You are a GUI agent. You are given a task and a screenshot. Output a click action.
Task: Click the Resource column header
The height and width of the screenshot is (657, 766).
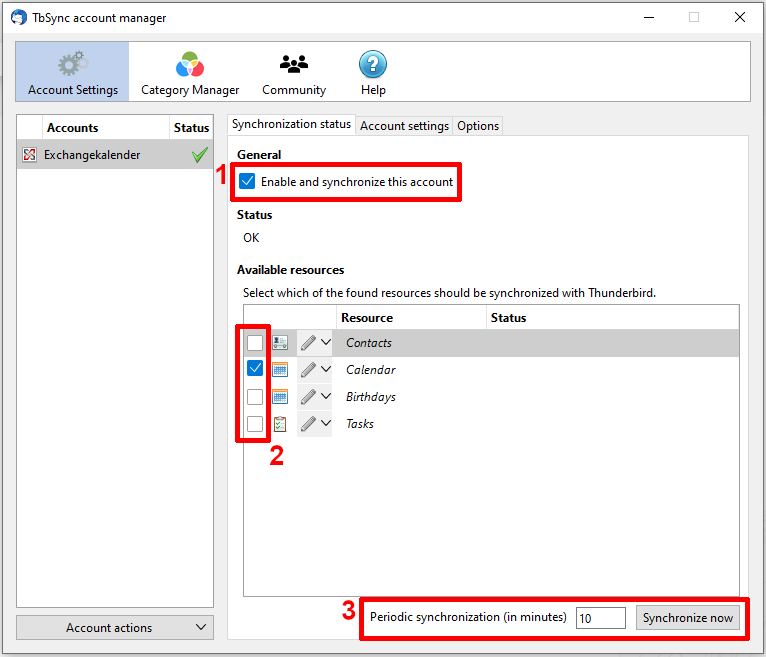tap(411, 318)
